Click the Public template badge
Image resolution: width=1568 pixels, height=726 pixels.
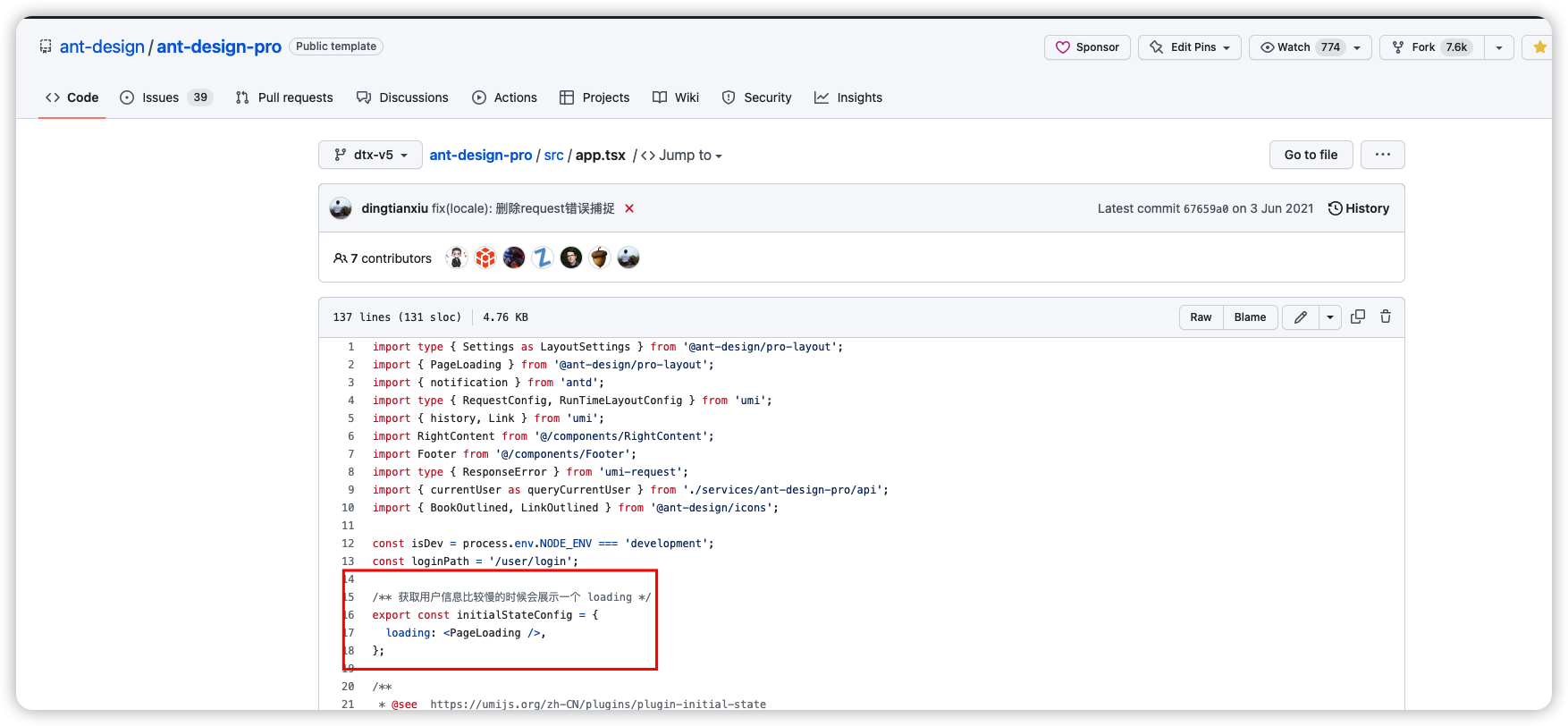tap(336, 46)
